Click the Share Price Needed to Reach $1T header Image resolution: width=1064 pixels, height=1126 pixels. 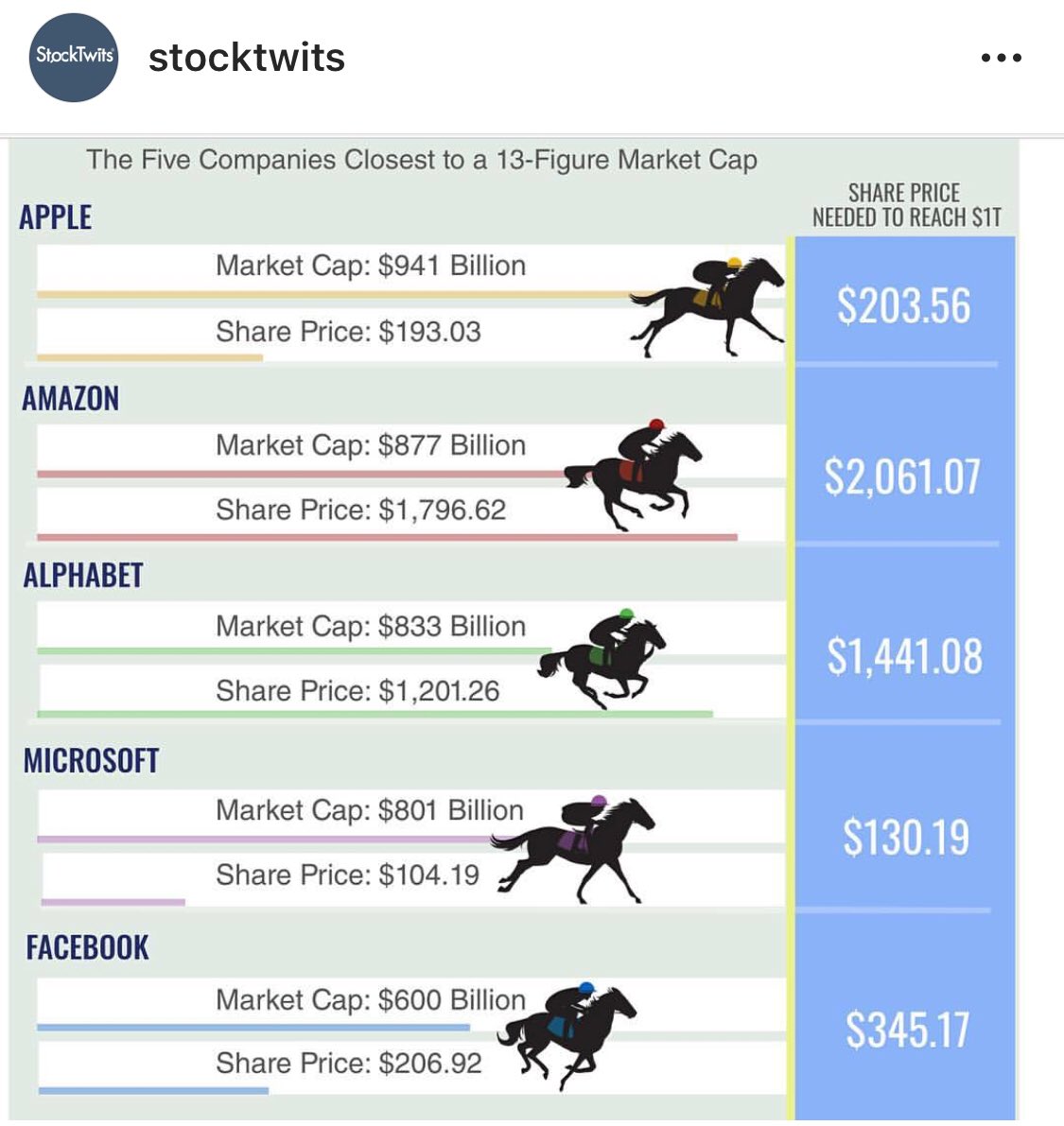906,204
